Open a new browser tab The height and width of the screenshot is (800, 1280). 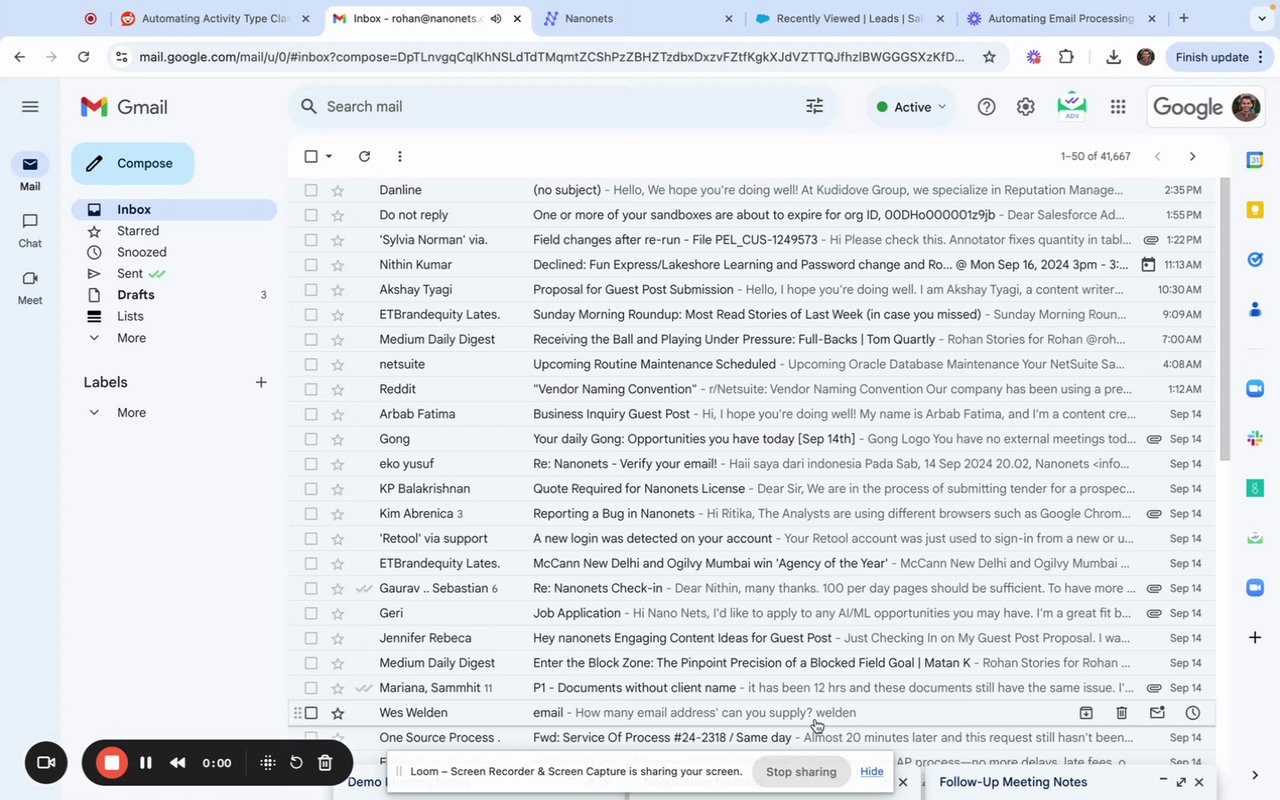click(1184, 18)
